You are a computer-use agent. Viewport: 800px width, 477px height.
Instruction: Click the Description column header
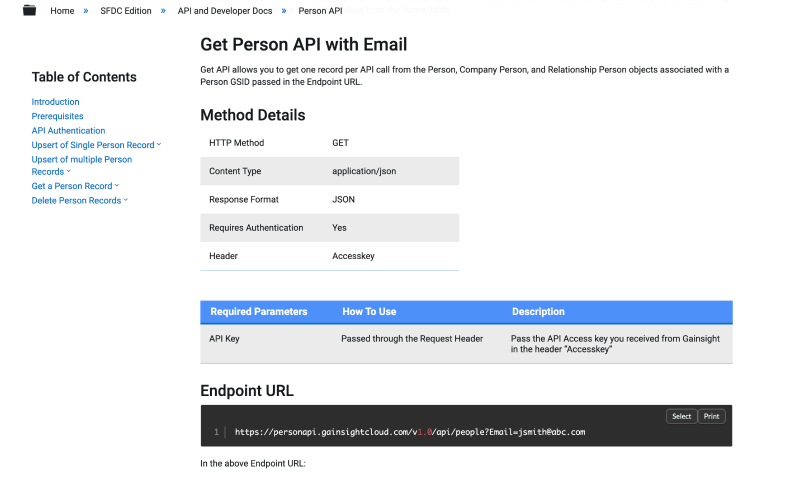(x=538, y=312)
